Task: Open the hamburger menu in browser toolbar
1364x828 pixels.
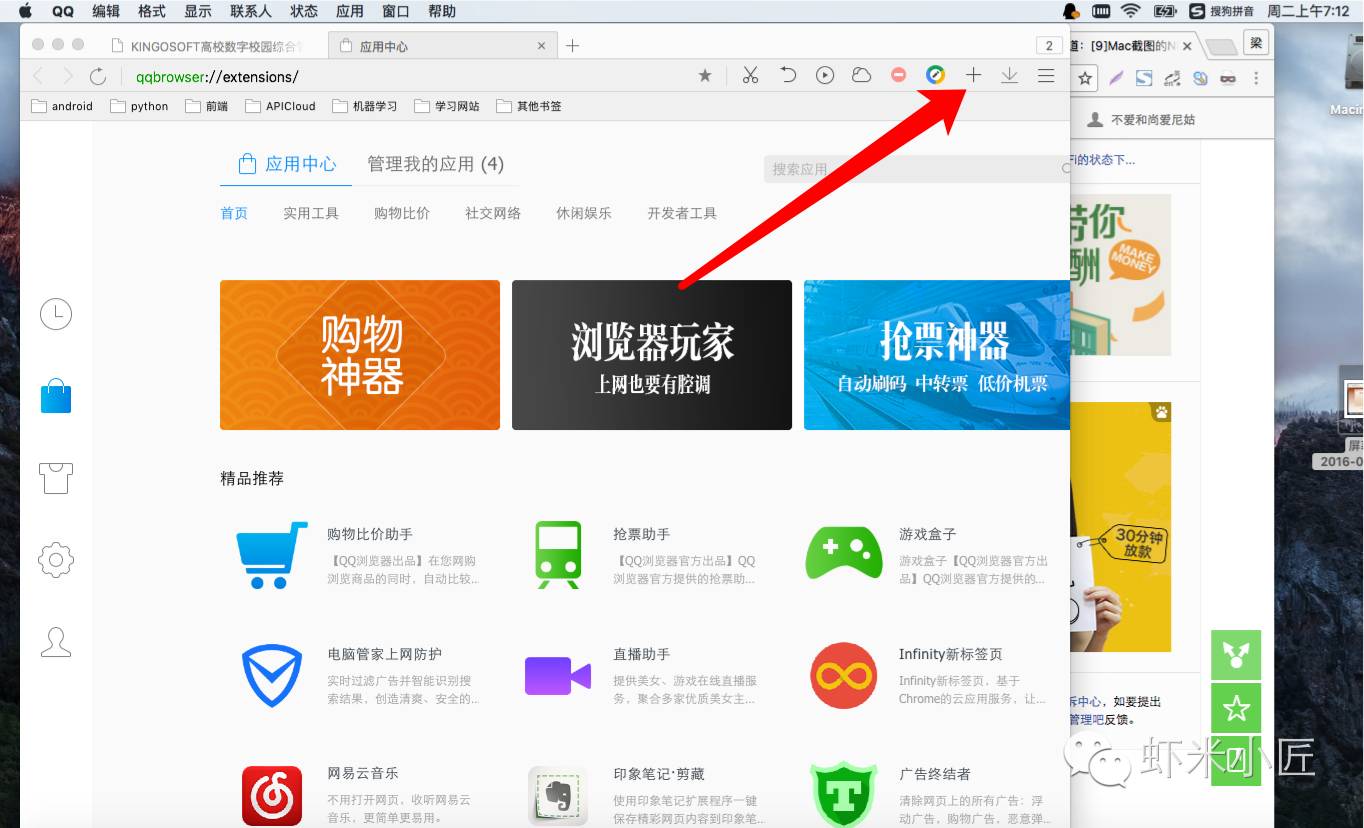Action: click(x=1046, y=76)
